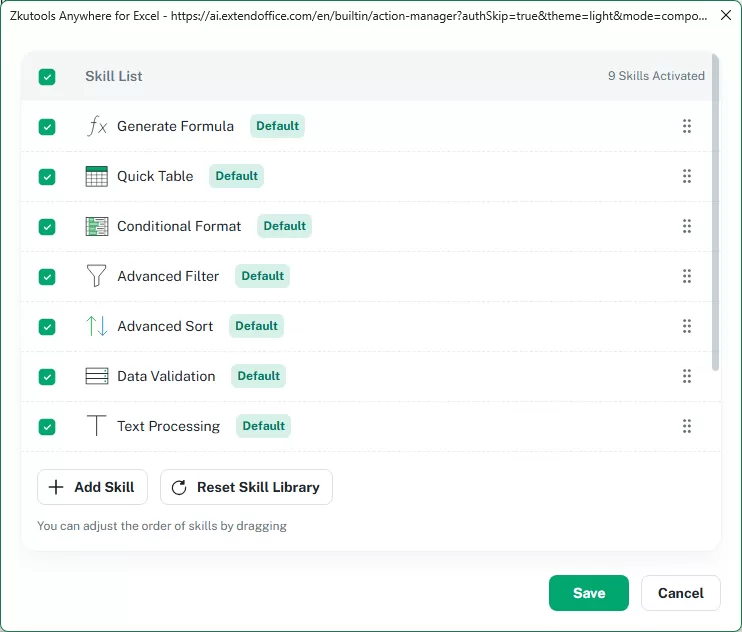This screenshot has width=742, height=632.
Task: Save the skill settings
Action: (589, 593)
